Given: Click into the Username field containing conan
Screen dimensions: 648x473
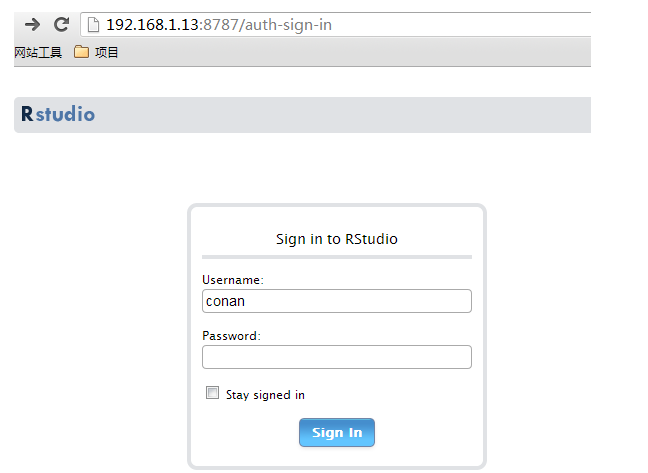Looking at the screenshot, I should point(337,301).
